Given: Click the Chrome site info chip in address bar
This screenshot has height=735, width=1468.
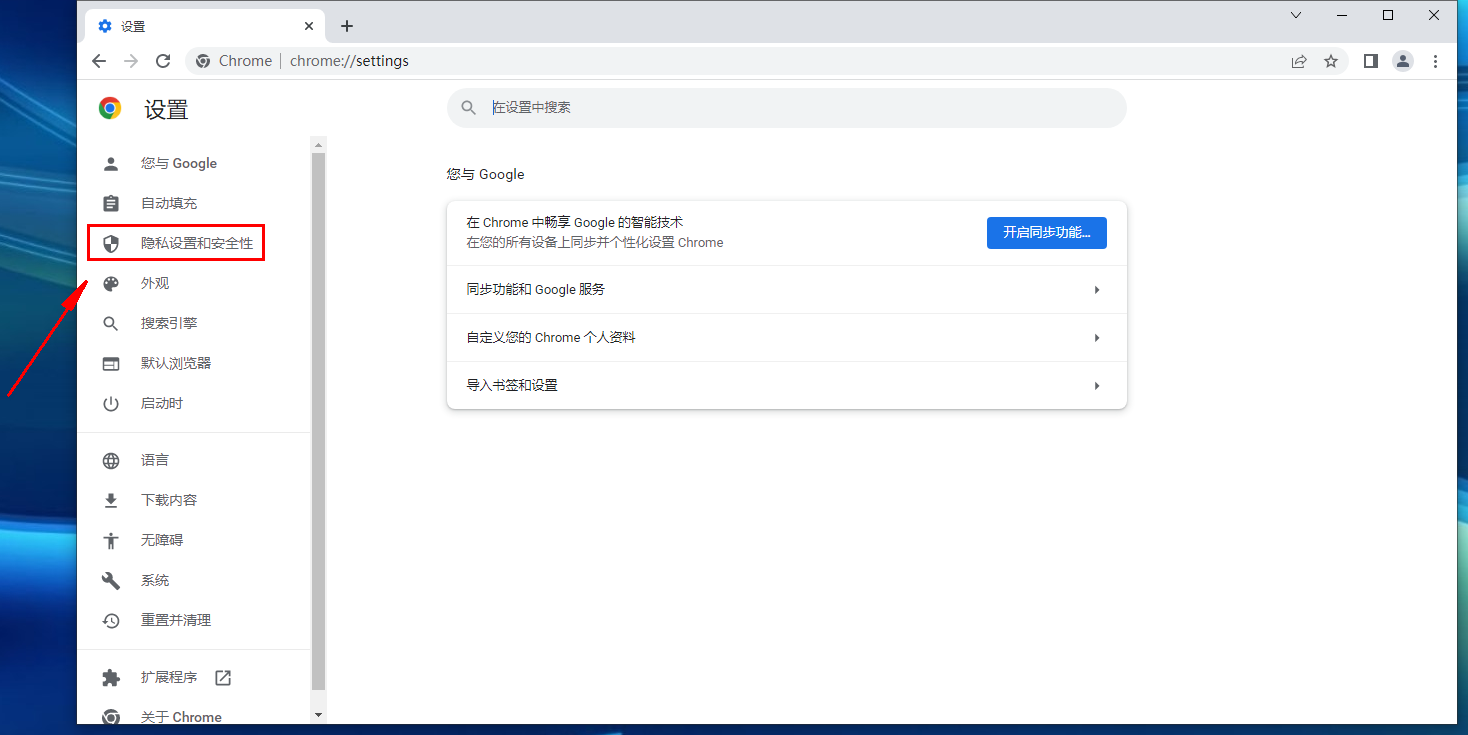Looking at the screenshot, I should point(234,61).
